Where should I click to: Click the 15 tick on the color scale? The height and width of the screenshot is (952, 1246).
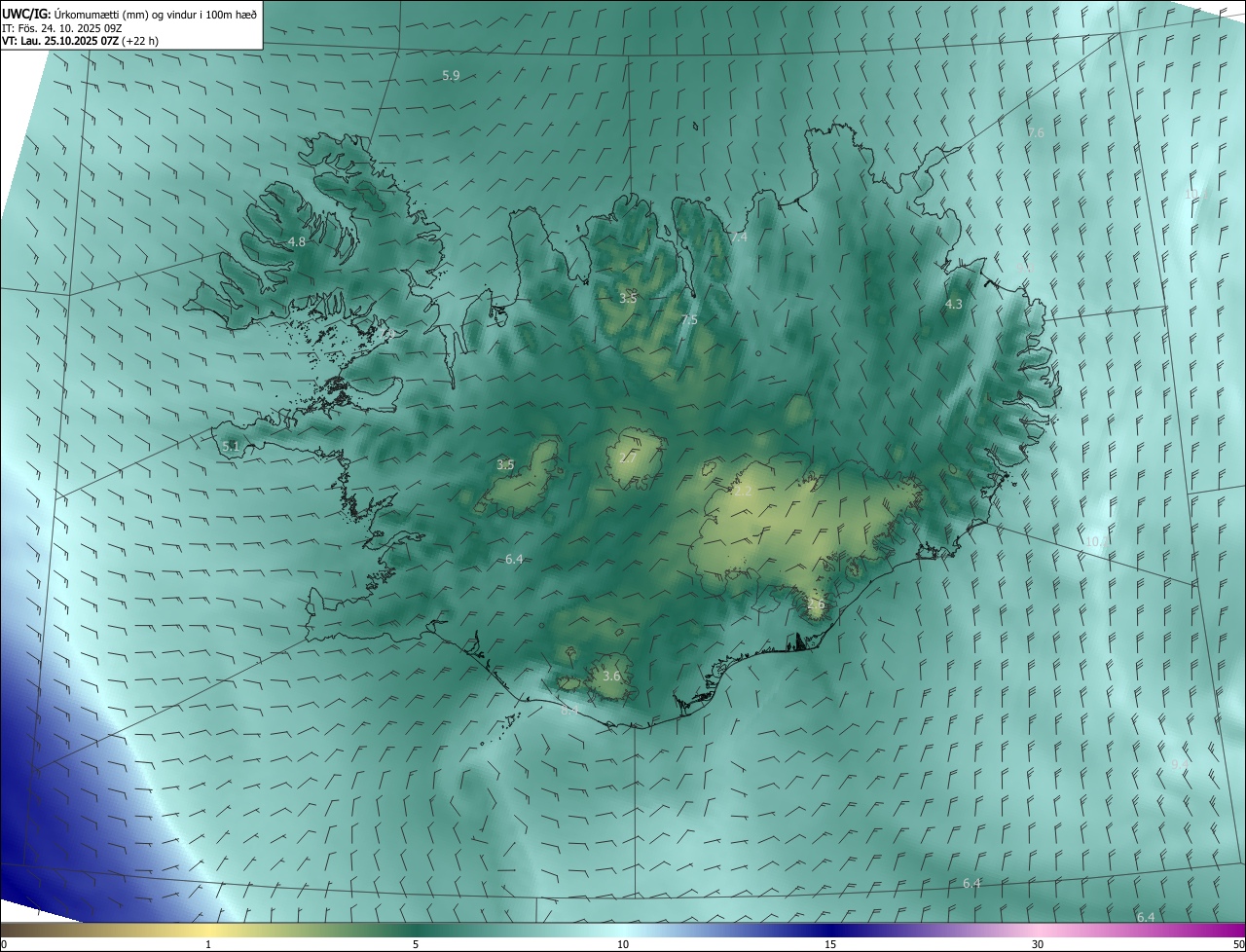click(830, 944)
